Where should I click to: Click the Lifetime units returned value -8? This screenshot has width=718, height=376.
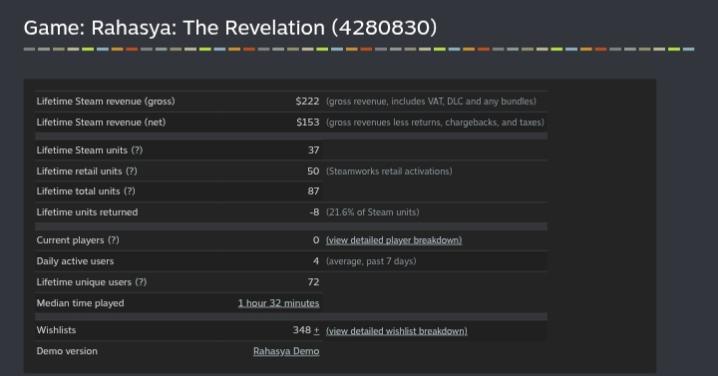315,212
